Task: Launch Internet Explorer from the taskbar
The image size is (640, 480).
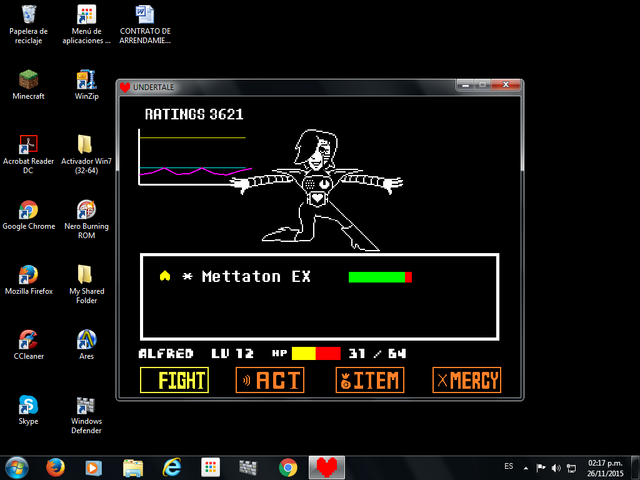Action: (172, 468)
